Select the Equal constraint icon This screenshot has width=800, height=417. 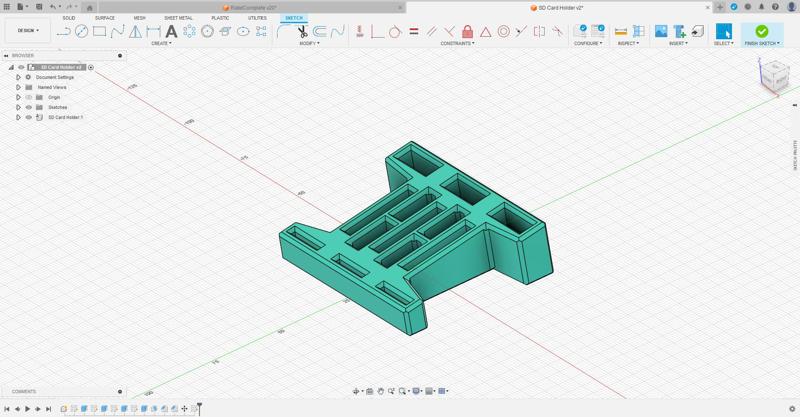tap(413, 31)
